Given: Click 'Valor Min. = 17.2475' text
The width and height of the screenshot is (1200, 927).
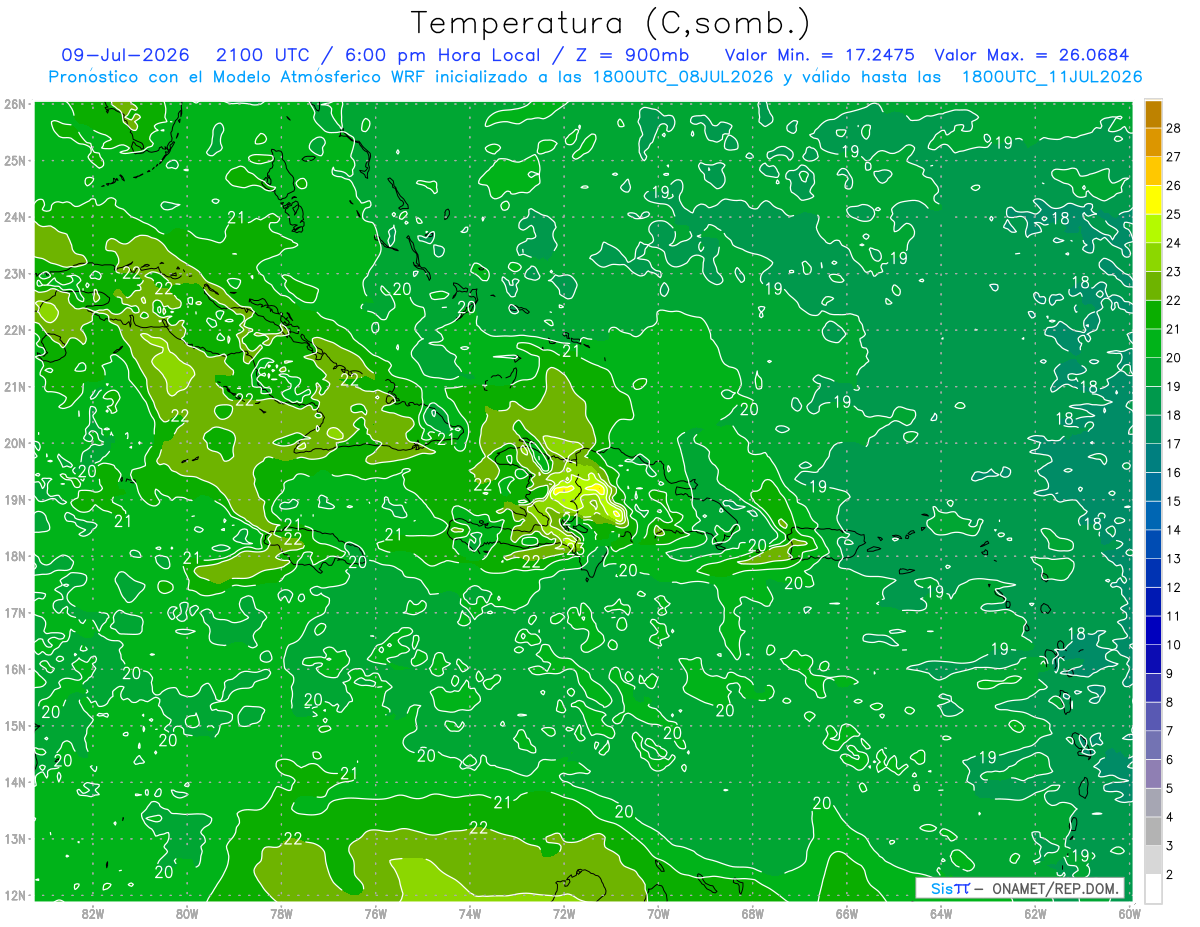Looking at the screenshot, I should (x=819, y=55).
